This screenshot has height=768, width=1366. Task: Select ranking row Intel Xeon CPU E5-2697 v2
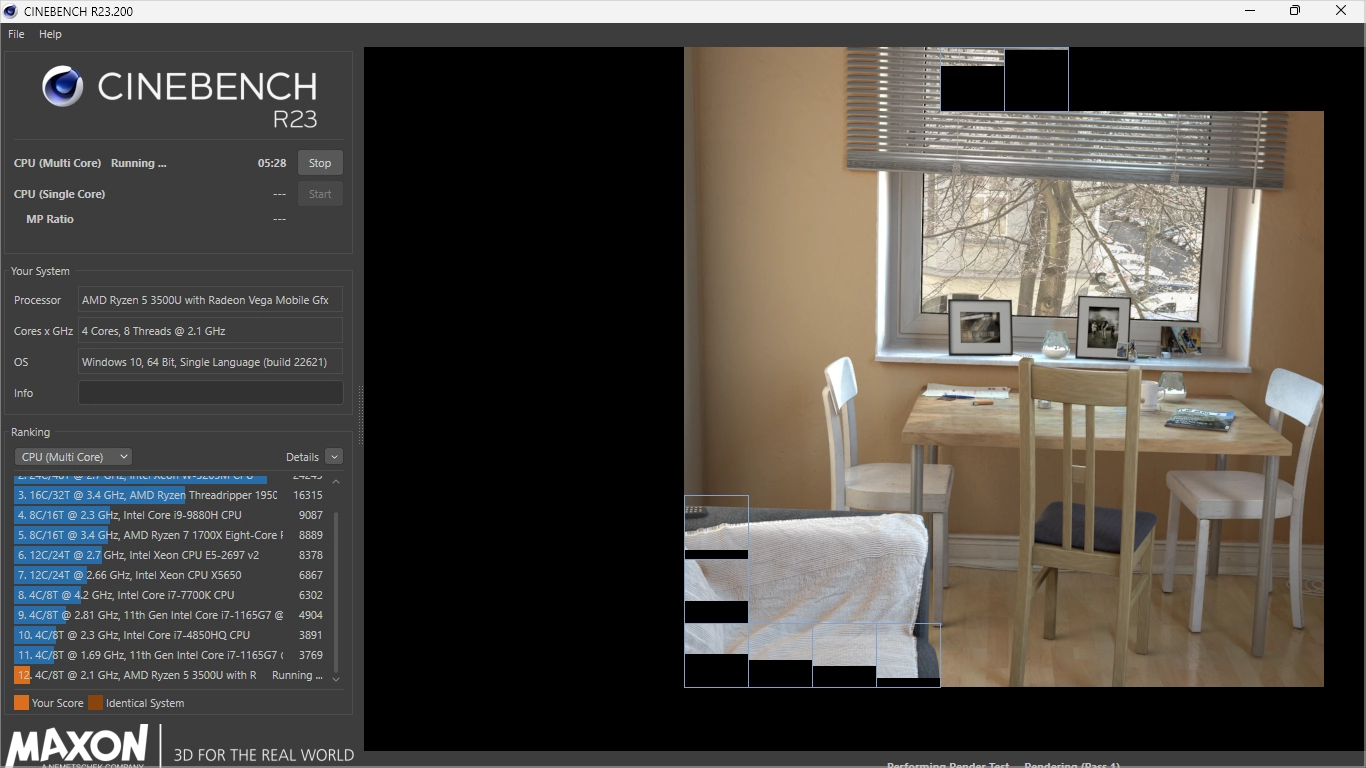pos(170,555)
